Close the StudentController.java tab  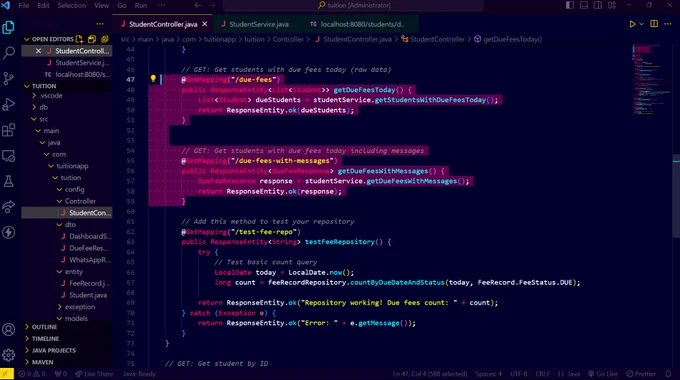[205, 24]
